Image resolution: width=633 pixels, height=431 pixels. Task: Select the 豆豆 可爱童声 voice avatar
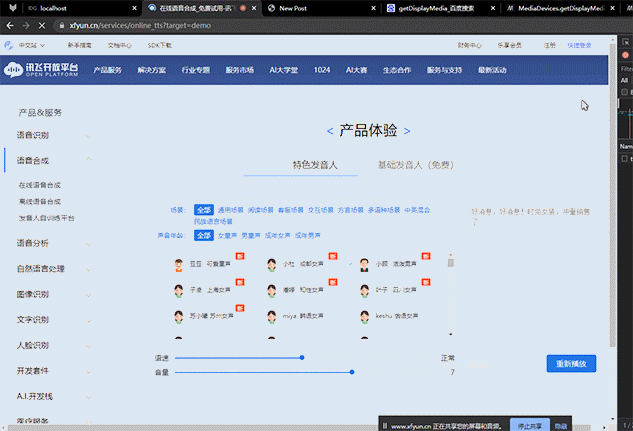tap(179, 265)
